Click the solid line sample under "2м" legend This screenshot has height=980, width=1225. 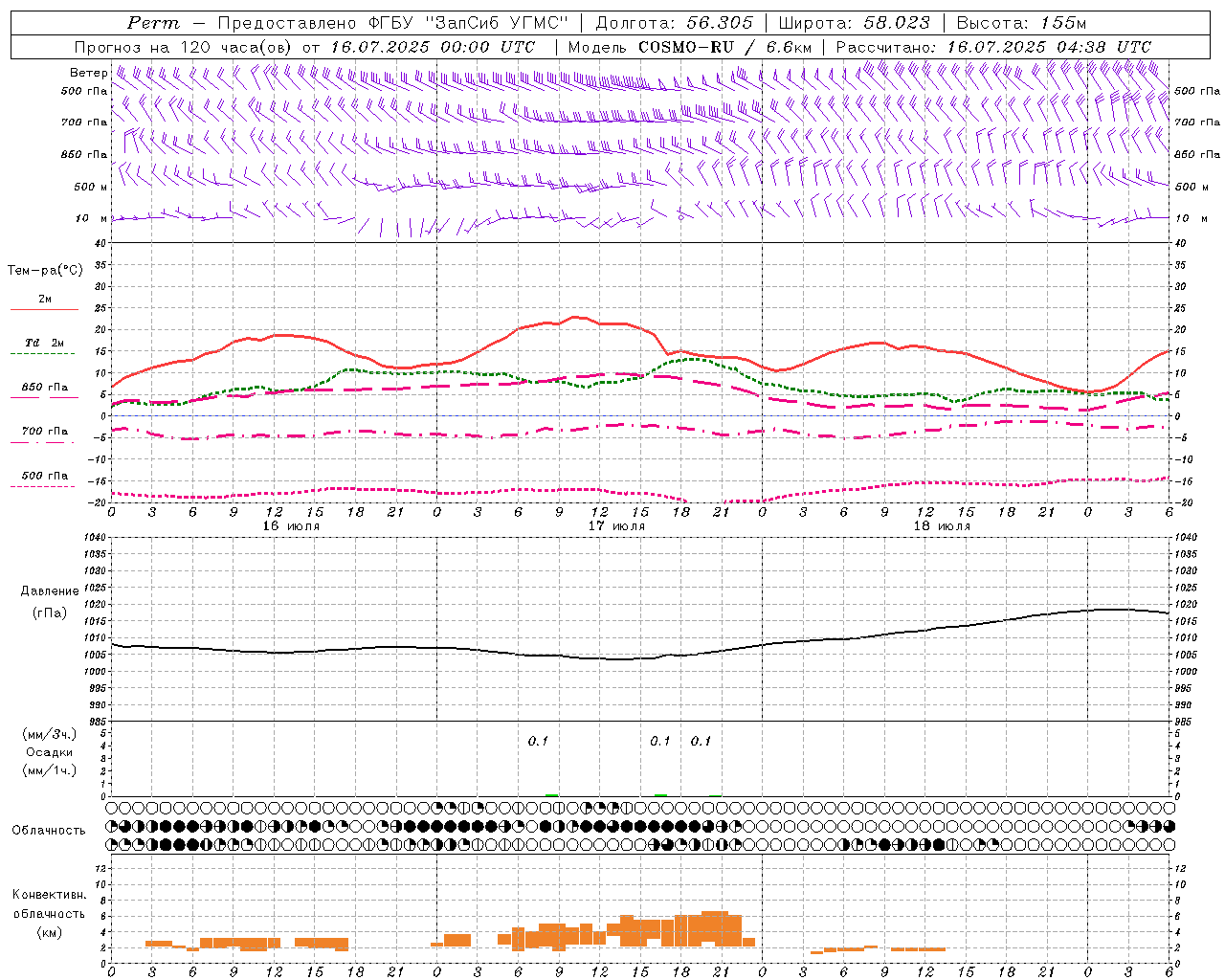click(43, 310)
